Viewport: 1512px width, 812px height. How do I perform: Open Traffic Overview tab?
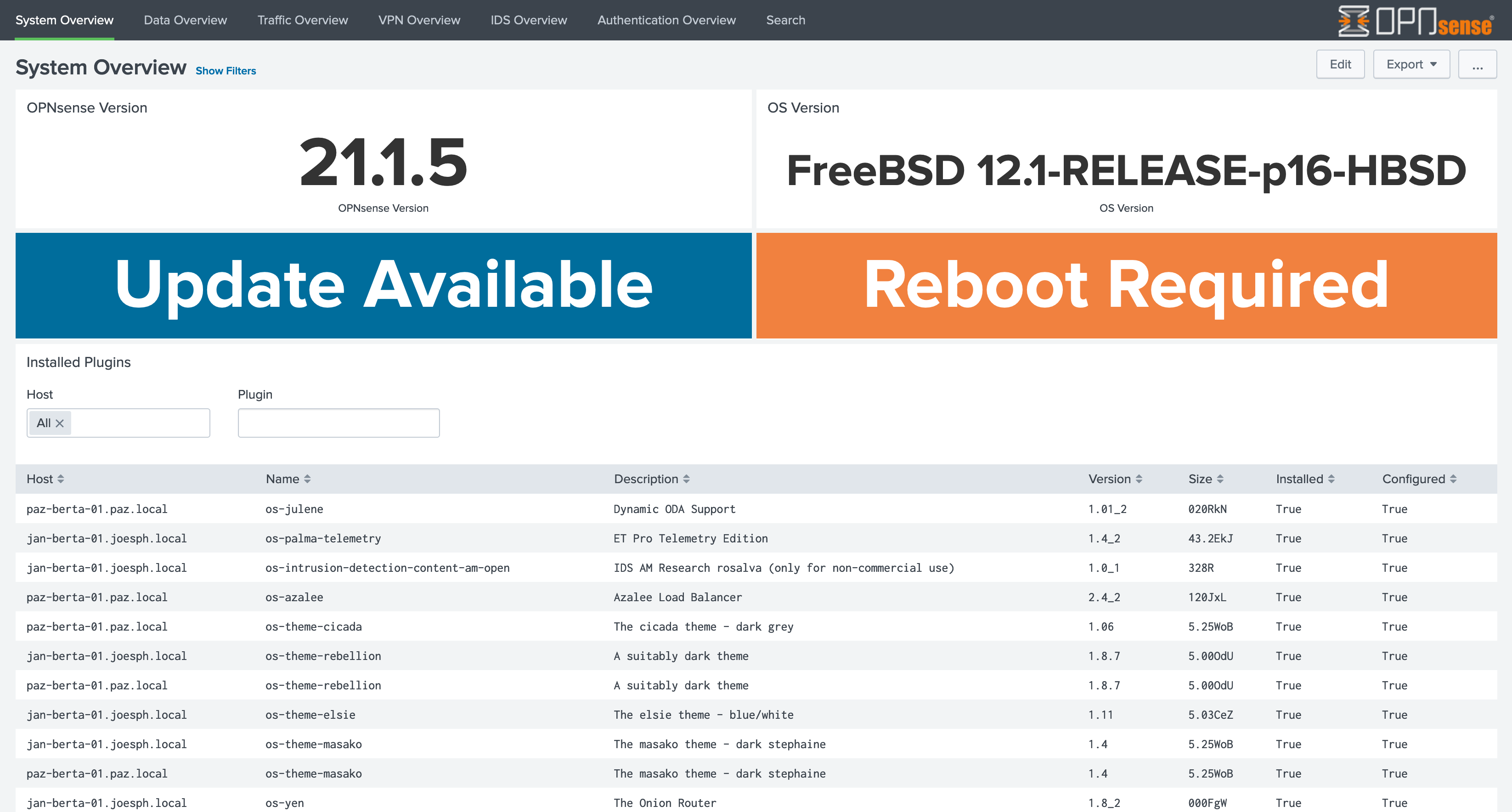303,20
